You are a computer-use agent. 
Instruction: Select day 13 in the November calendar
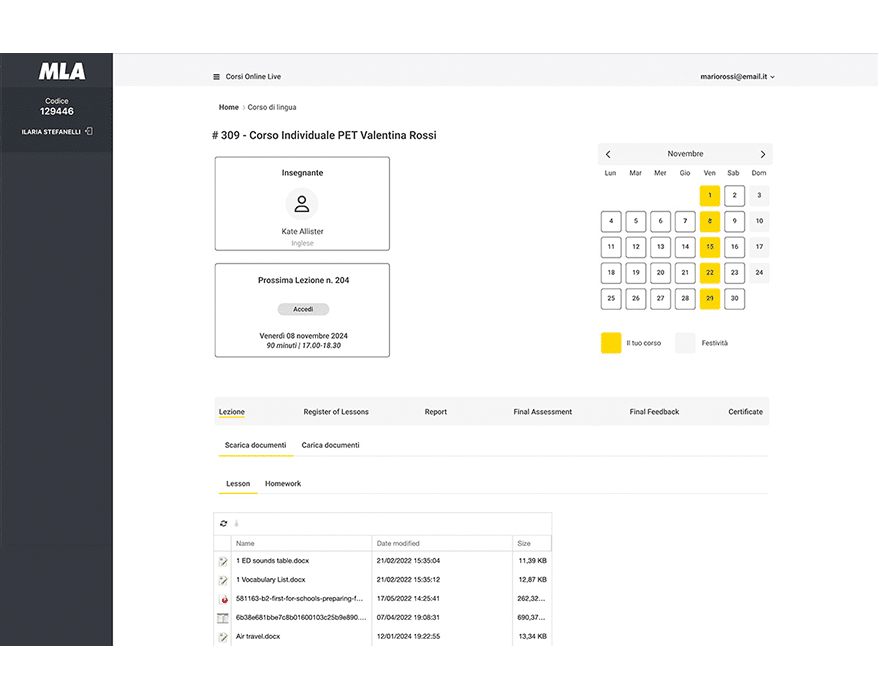pyautogui.click(x=660, y=247)
